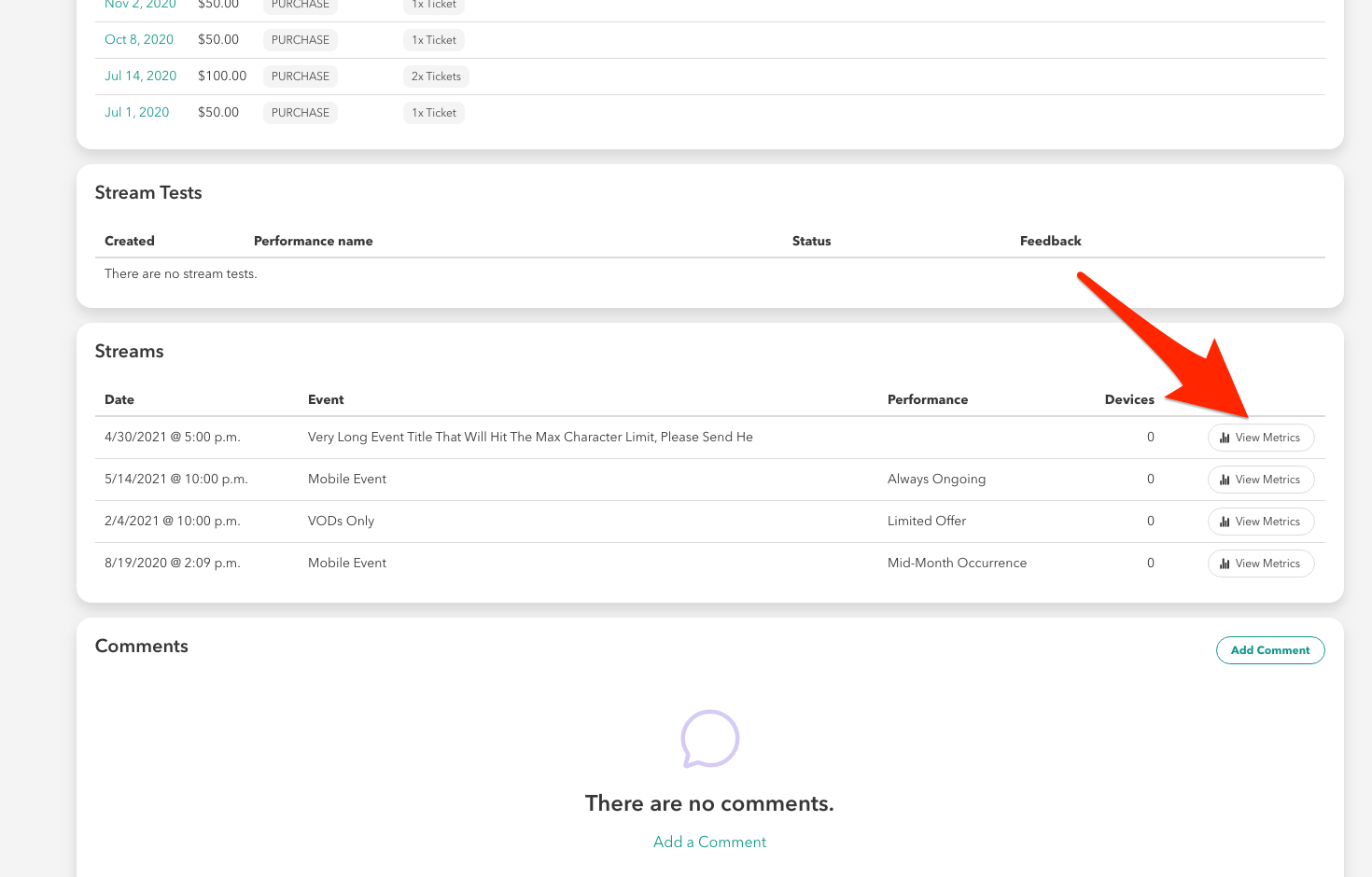Click PURCHASE badge in Jul 14, 2020 row

click(301, 77)
